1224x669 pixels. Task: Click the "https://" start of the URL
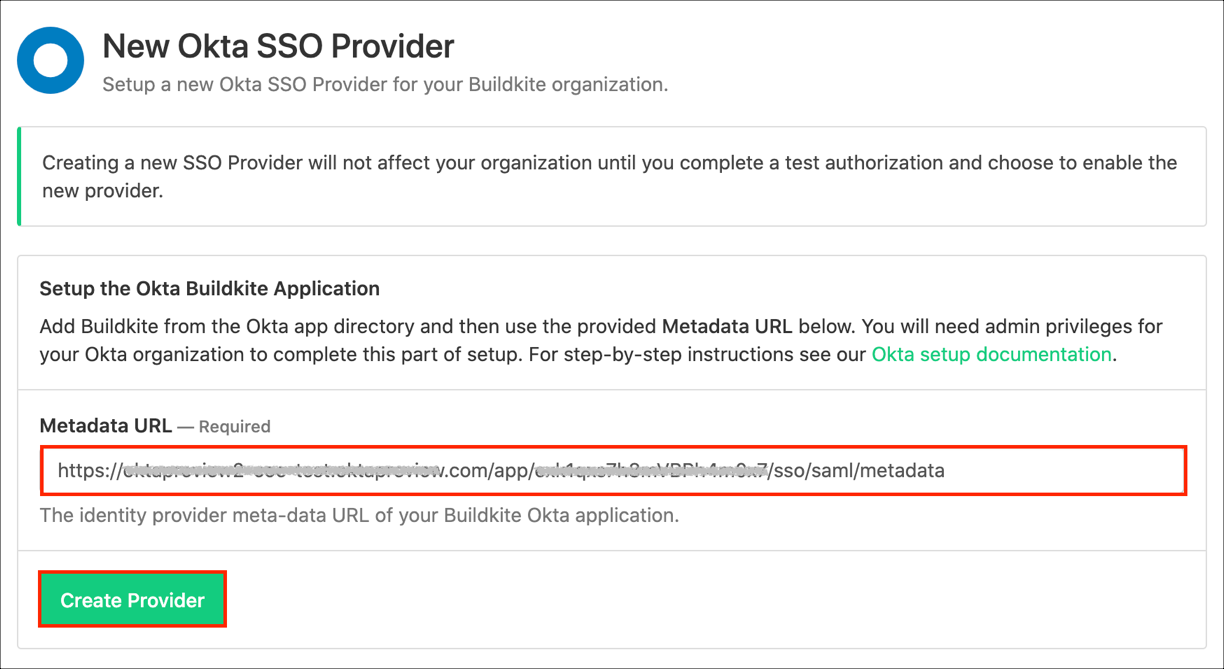[x=88, y=470]
